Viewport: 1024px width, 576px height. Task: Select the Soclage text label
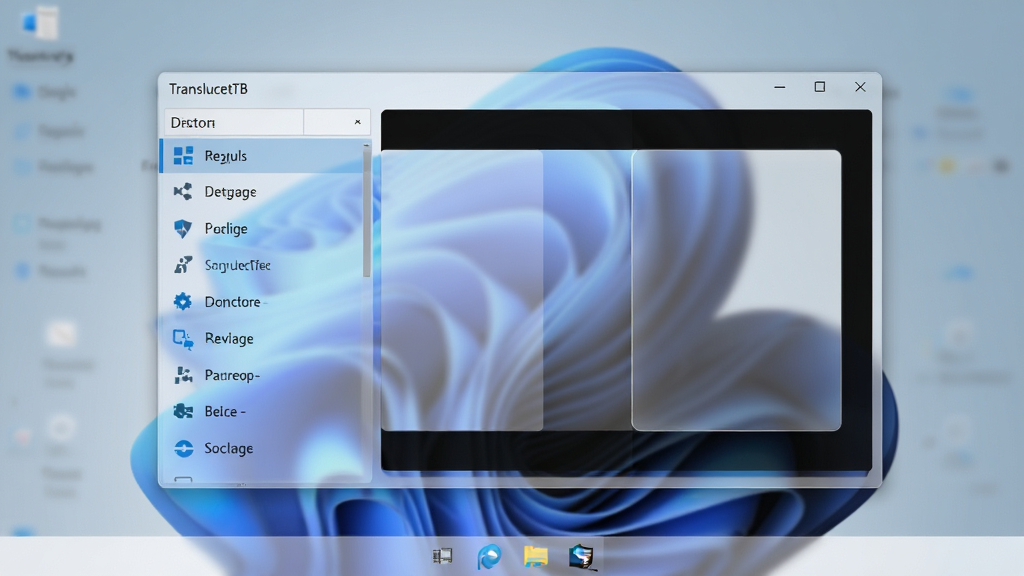click(x=229, y=448)
